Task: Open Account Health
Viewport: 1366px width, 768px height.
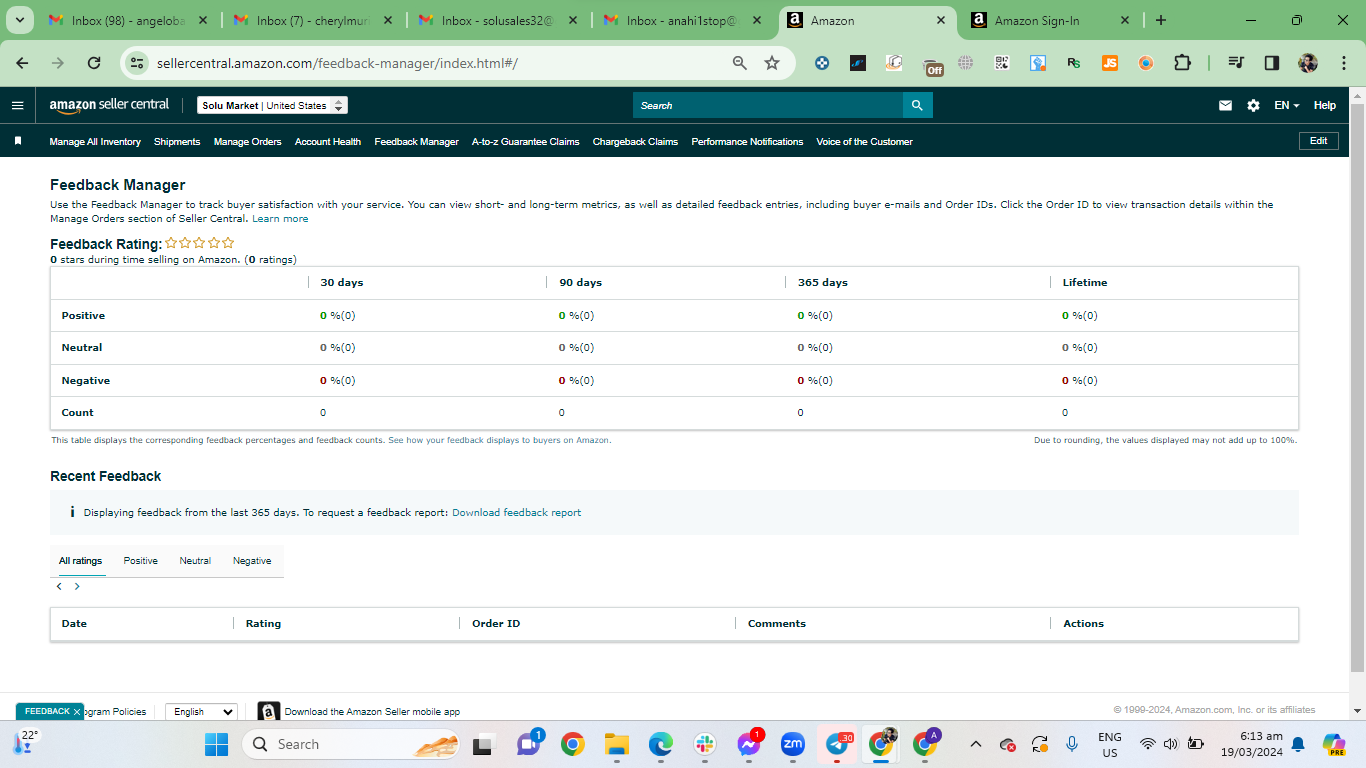Action: click(x=328, y=142)
